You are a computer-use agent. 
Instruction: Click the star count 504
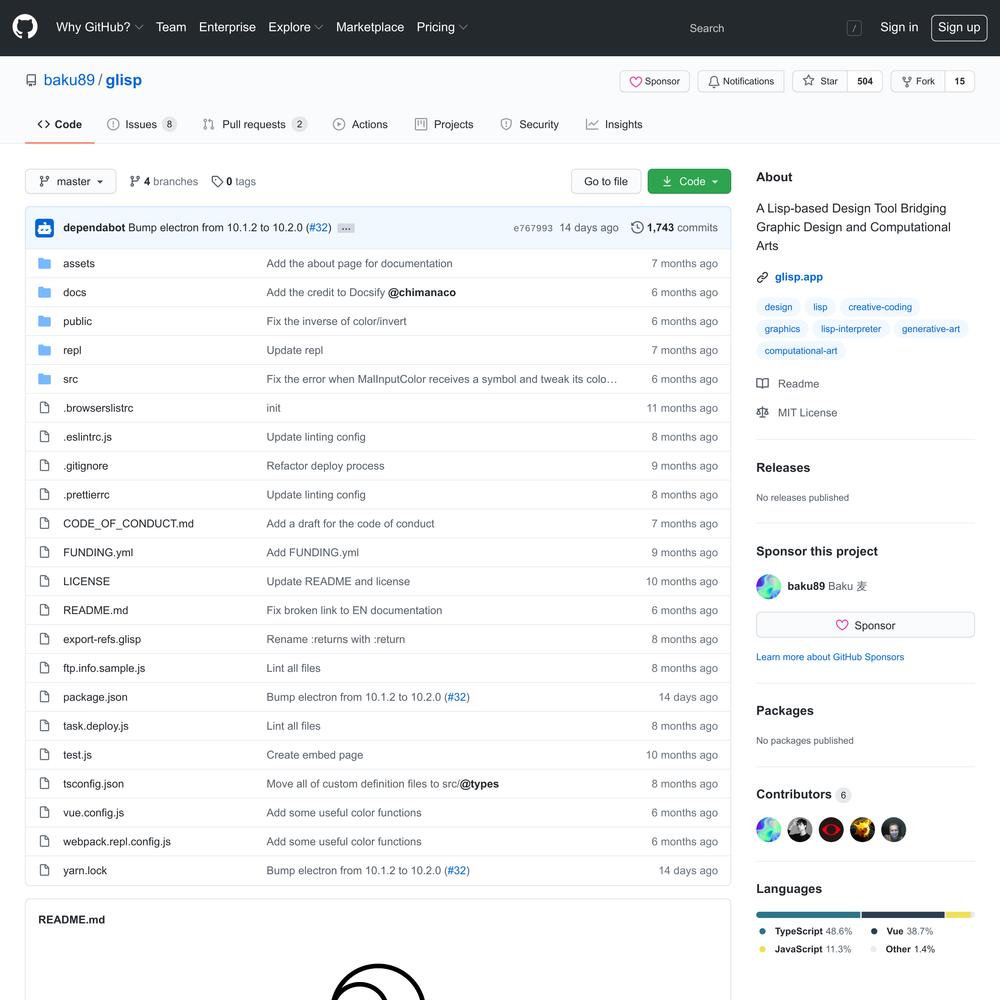tap(865, 81)
